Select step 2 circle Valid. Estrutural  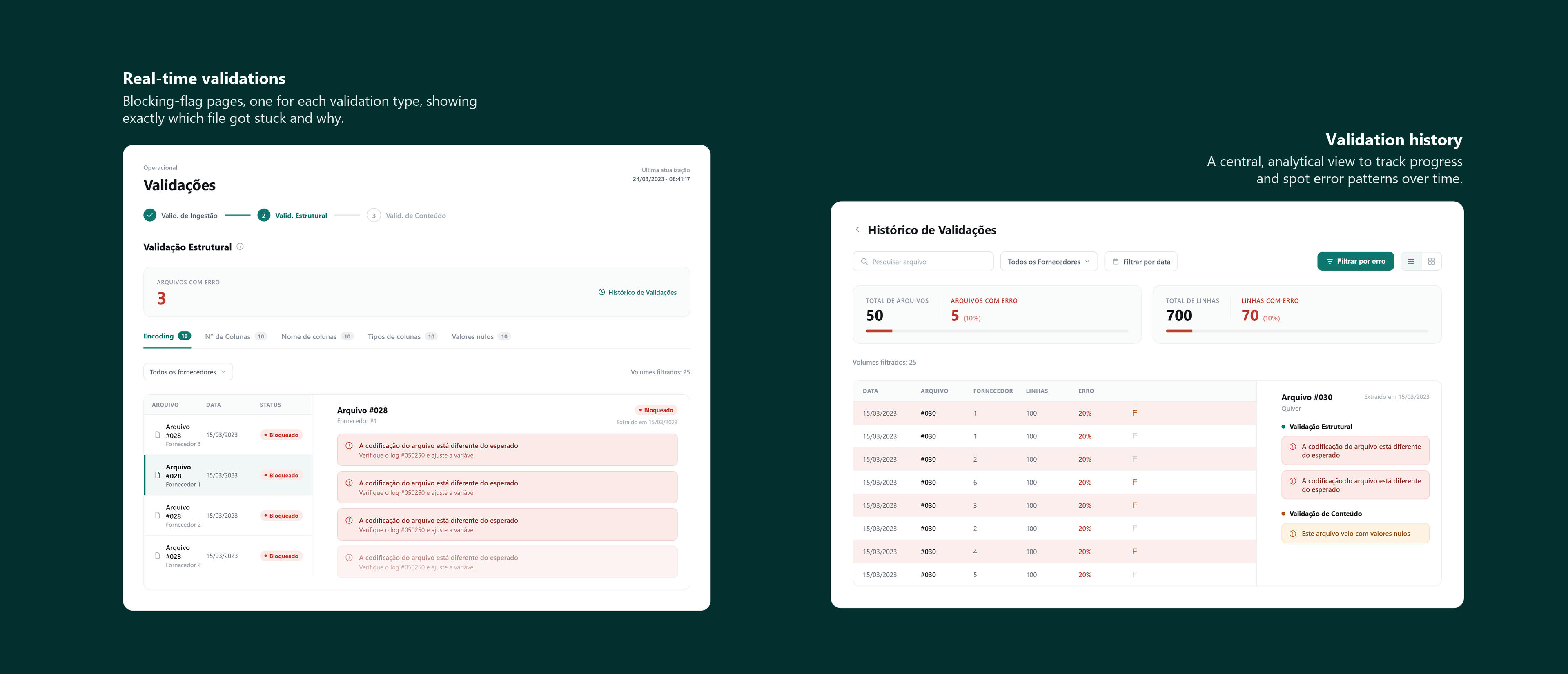click(263, 215)
